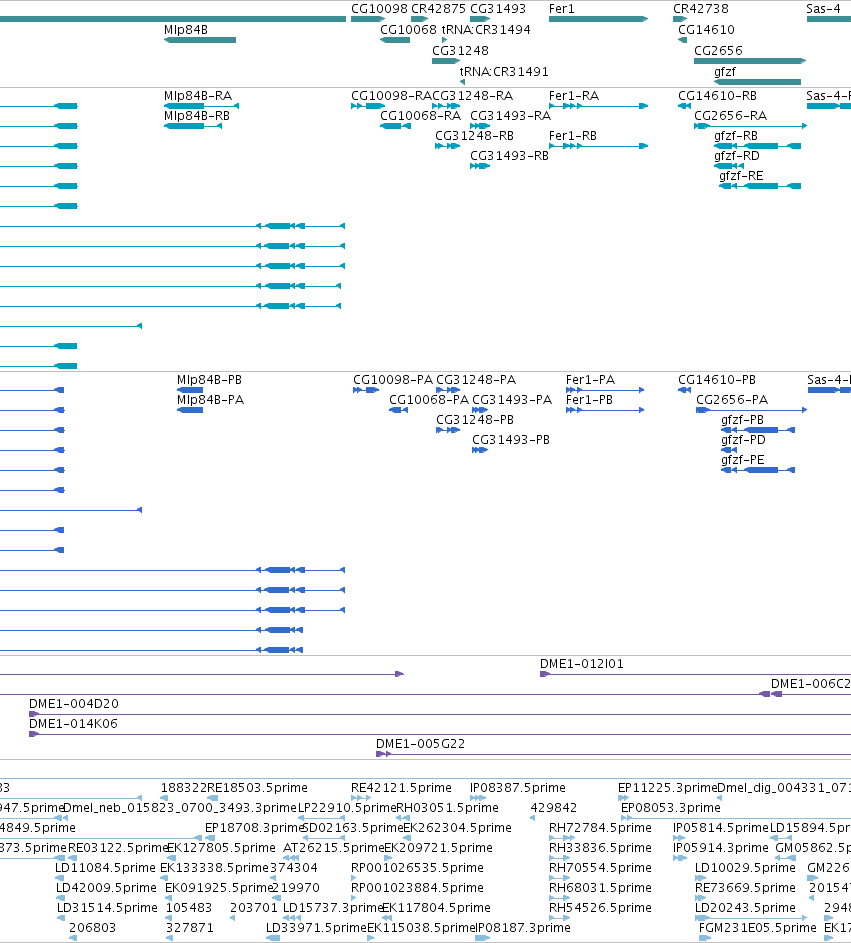The image size is (851, 943).
Task: Select protein Mlp84B-PB
Action: click(189, 390)
